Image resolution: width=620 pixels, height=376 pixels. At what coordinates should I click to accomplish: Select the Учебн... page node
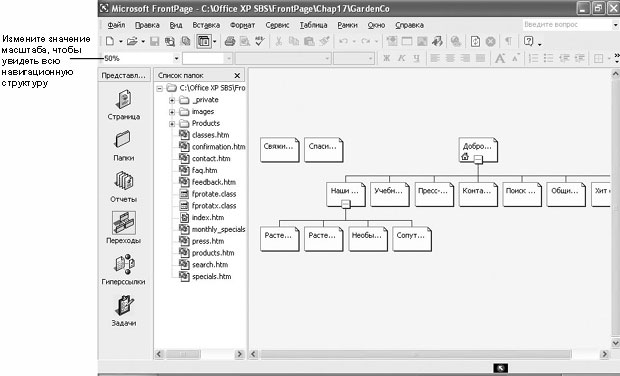point(389,194)
